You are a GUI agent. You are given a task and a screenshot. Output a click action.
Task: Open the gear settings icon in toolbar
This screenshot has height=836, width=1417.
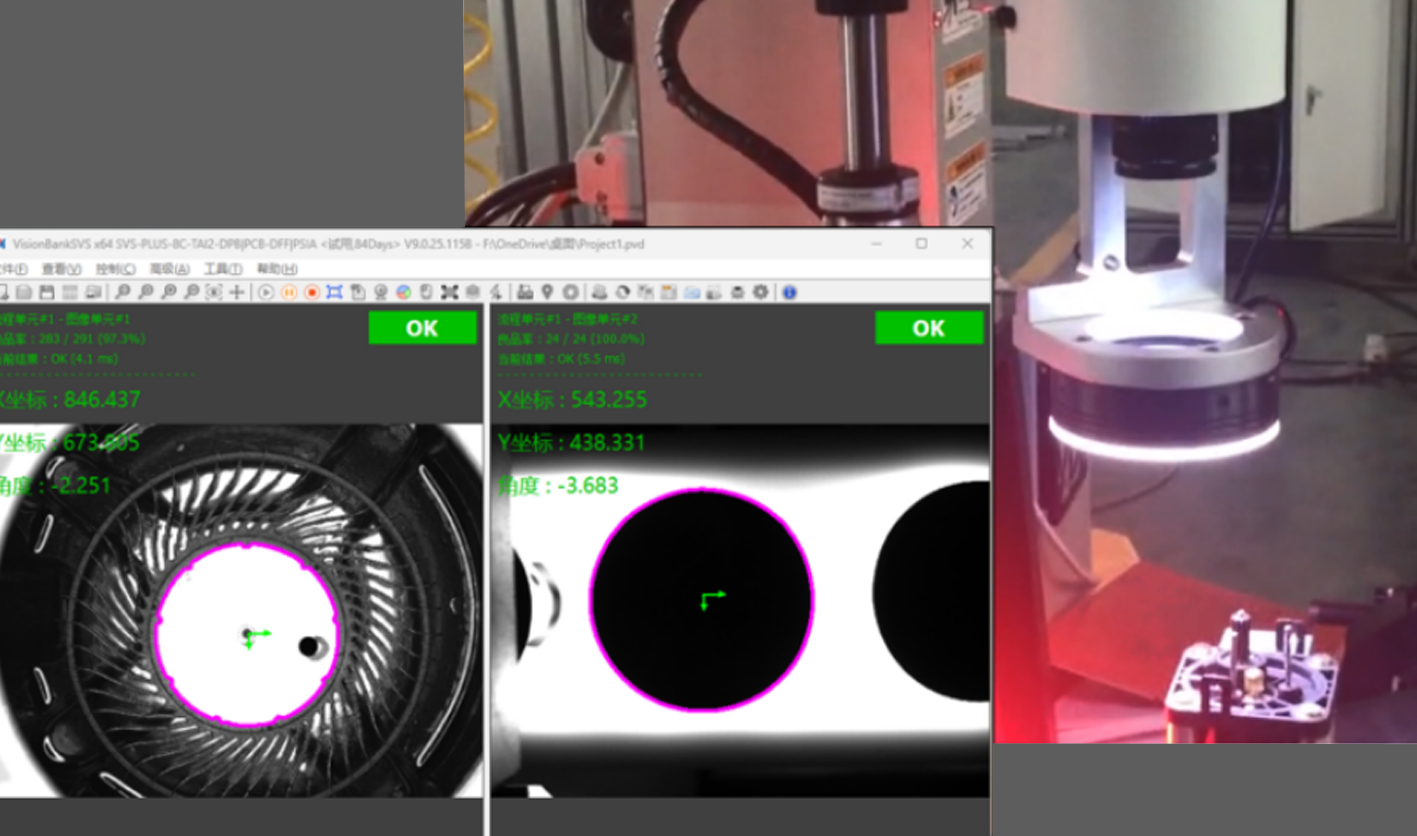(x=761, y=292)
